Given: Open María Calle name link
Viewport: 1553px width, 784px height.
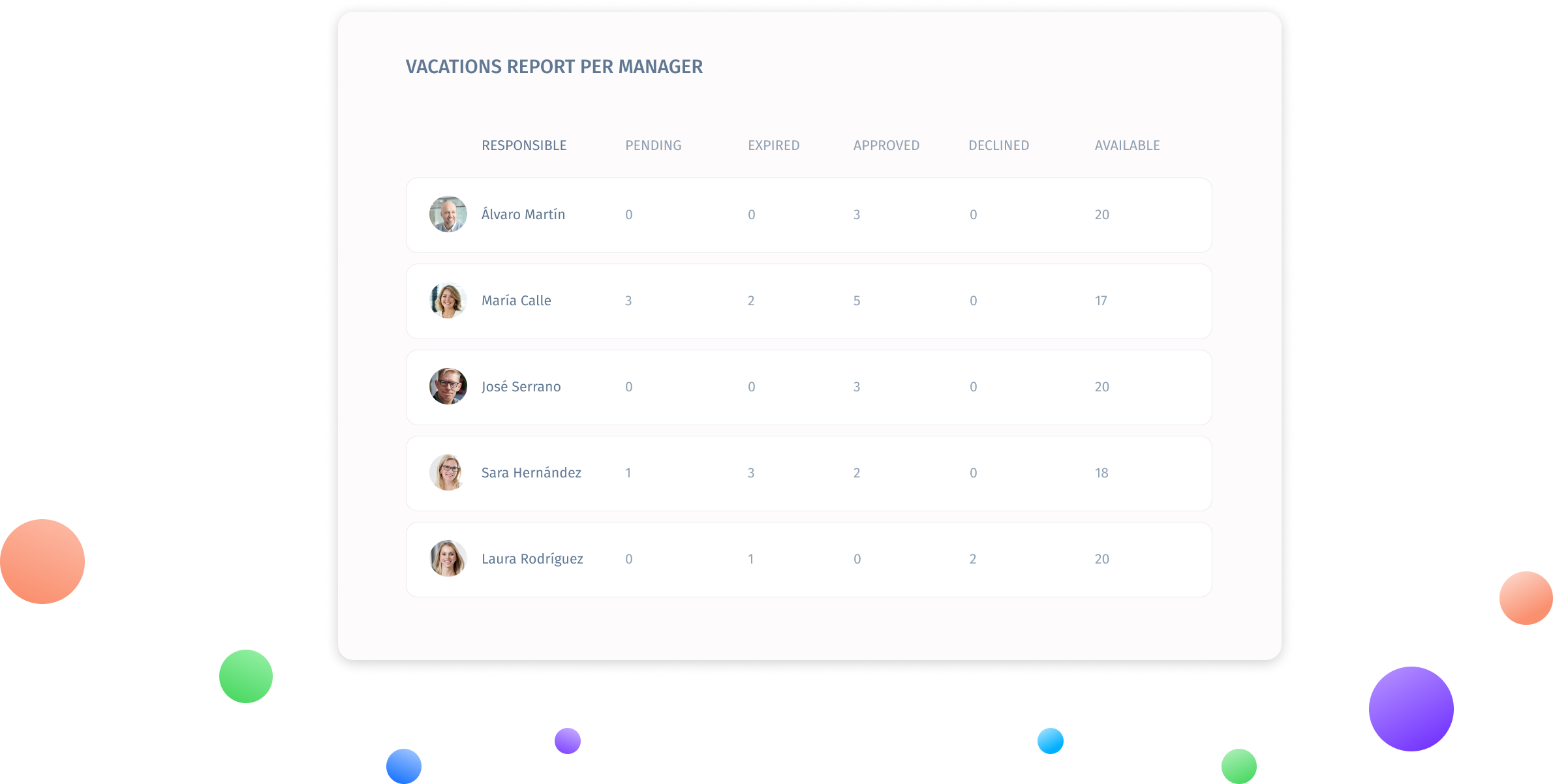Looking at the screenshot, I should coord(516,301).
